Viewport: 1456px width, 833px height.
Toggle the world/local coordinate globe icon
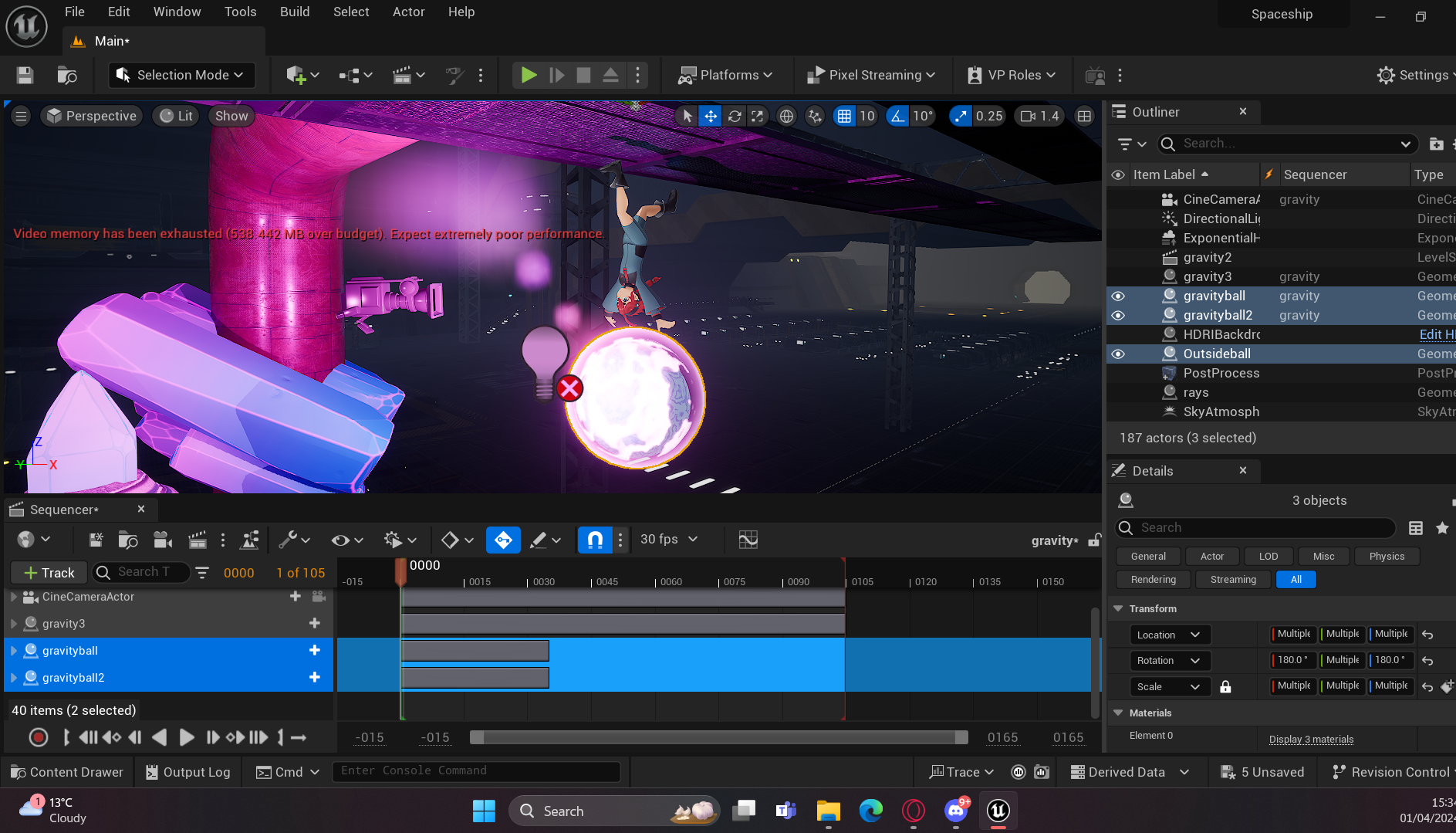[786, 116]
